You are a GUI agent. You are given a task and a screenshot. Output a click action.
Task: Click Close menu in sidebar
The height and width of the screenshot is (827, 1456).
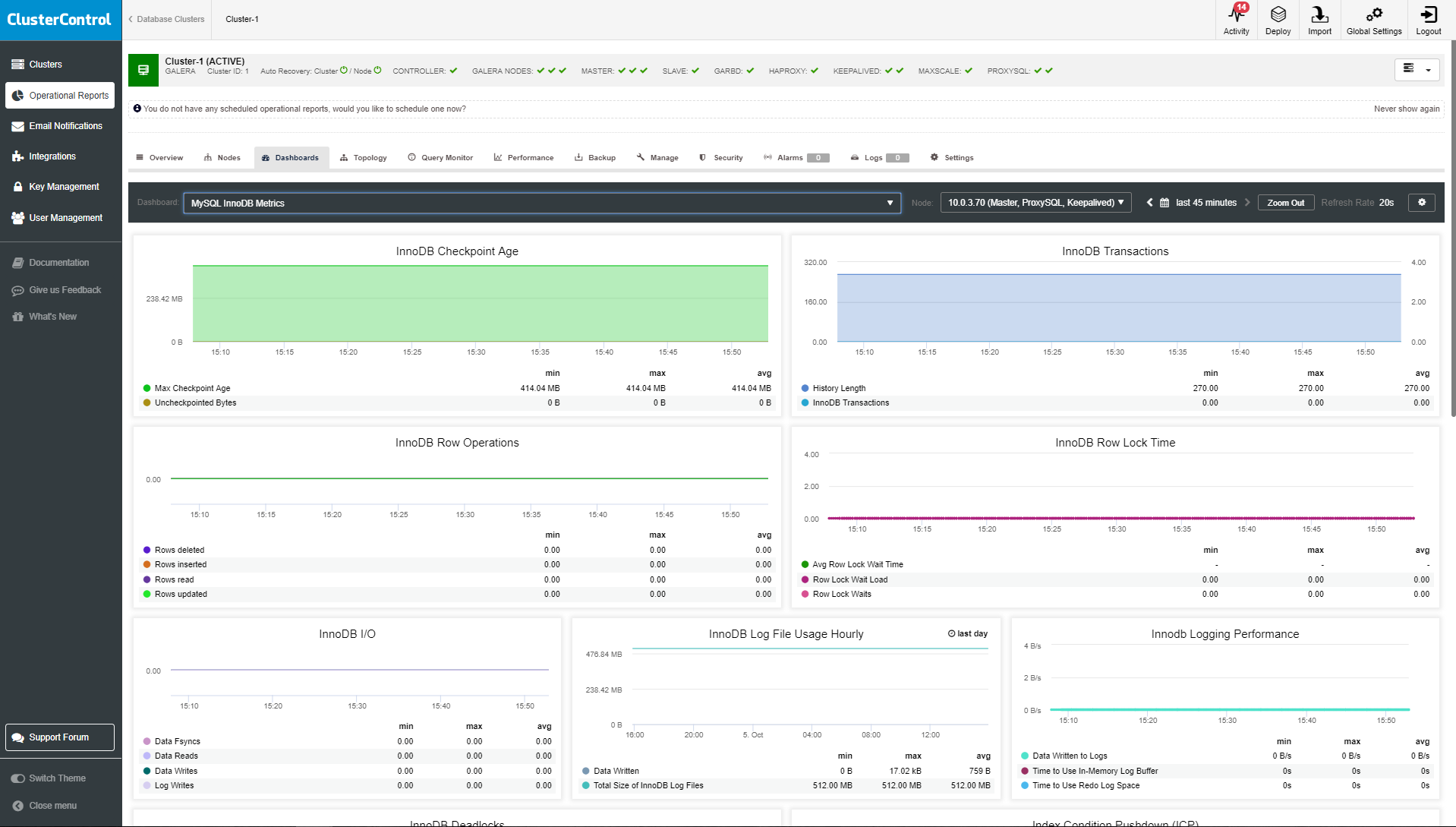(x=45, y=806)
